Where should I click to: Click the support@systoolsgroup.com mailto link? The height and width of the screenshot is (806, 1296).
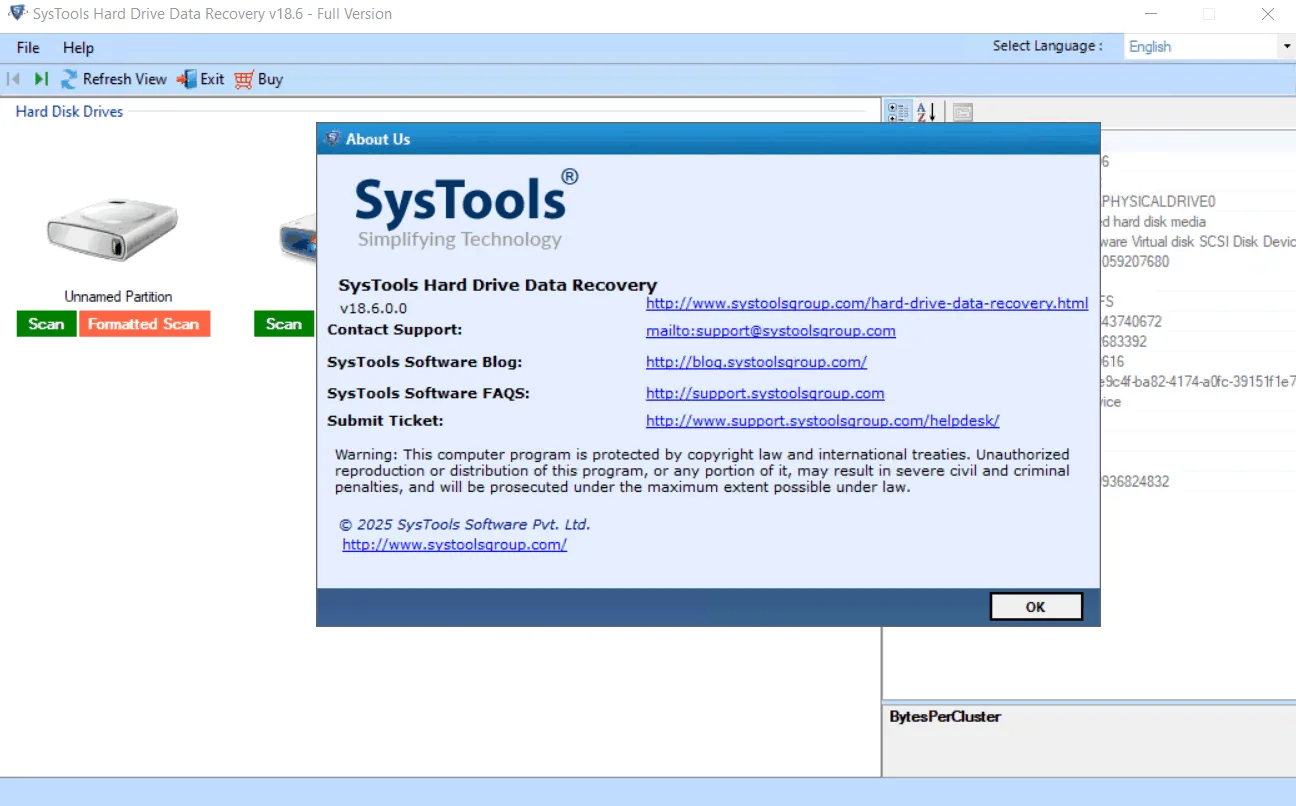point(771,331)
